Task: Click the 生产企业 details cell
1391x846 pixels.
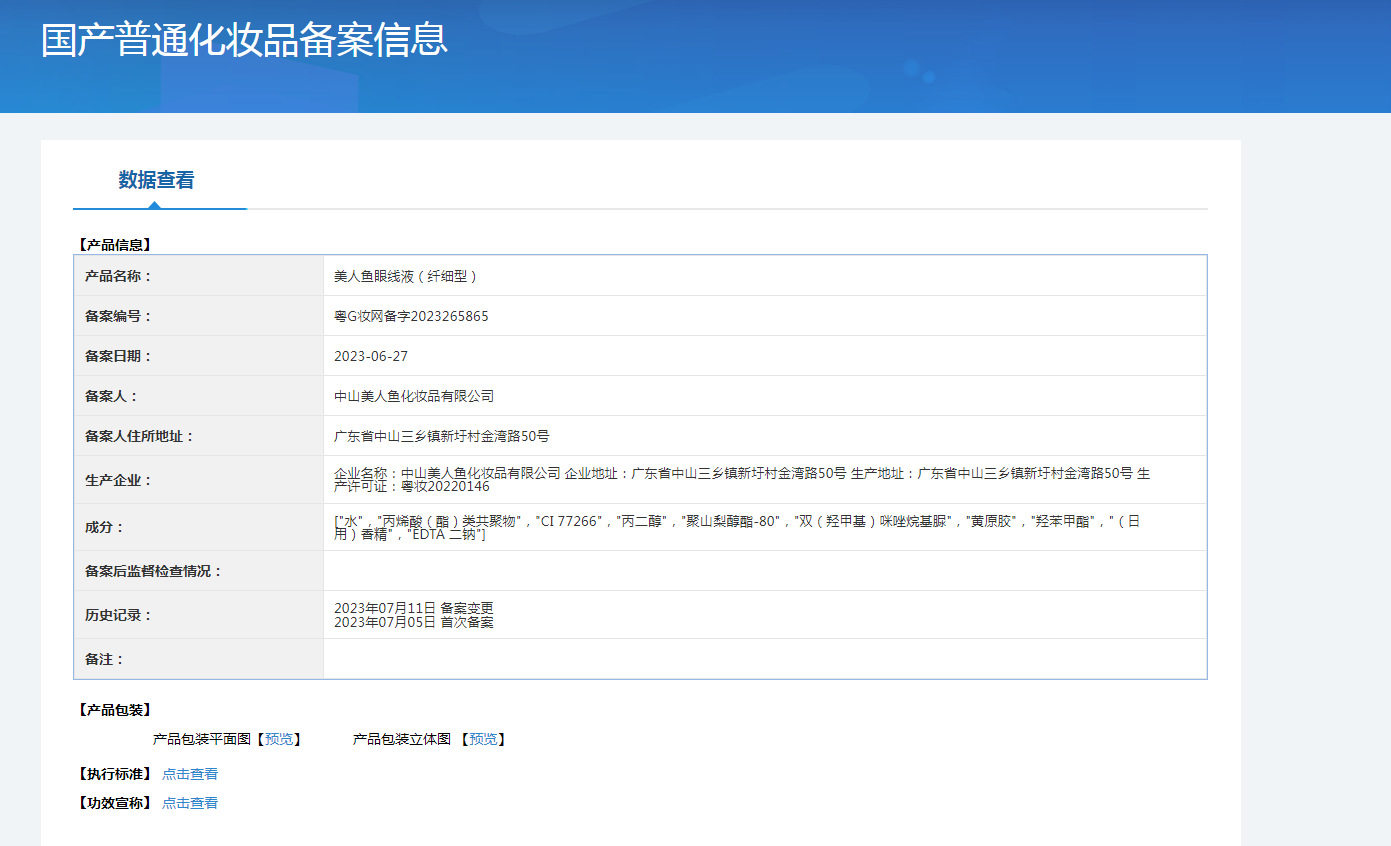Action: click(765, 480)
